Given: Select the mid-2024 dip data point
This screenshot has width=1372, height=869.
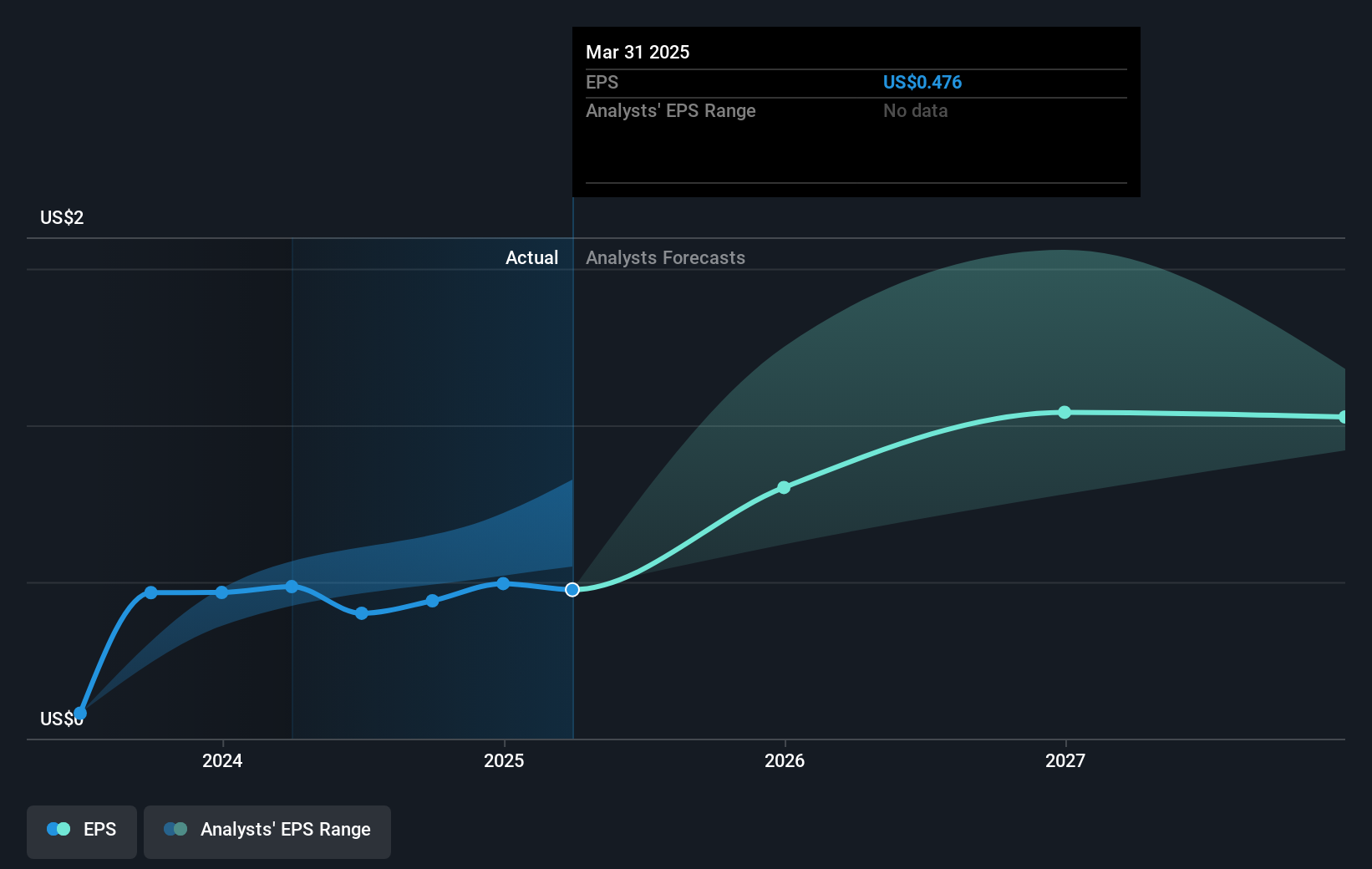Looking at the screenshot, I should (x=361, y=613).
